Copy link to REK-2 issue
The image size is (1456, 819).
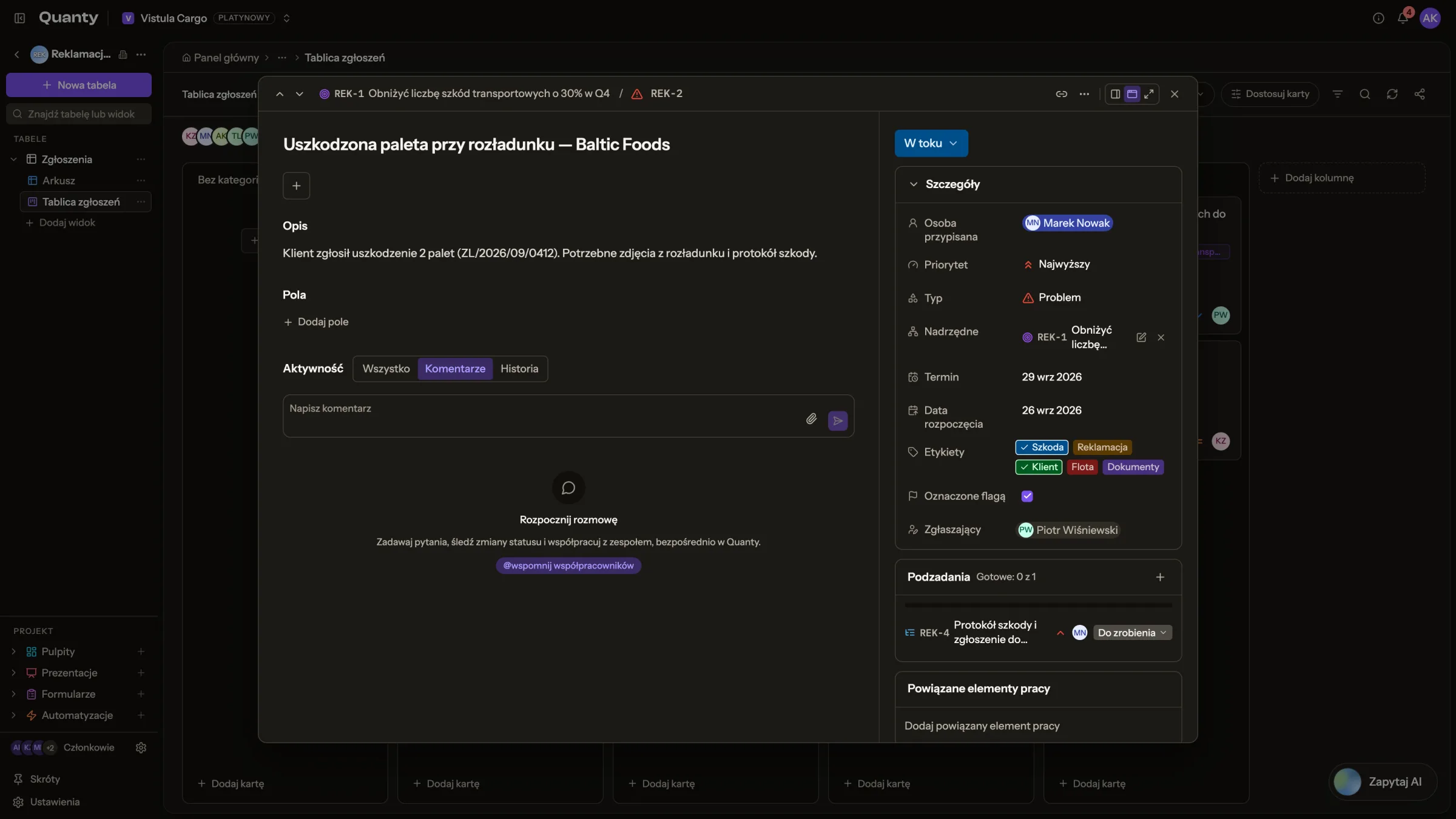(x=1061, y=94)
